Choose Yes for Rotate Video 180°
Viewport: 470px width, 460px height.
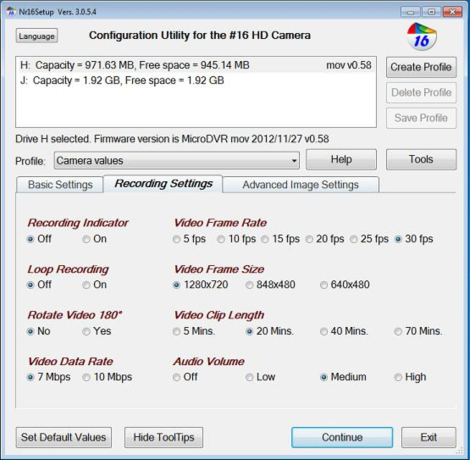(x=86, y=331)
